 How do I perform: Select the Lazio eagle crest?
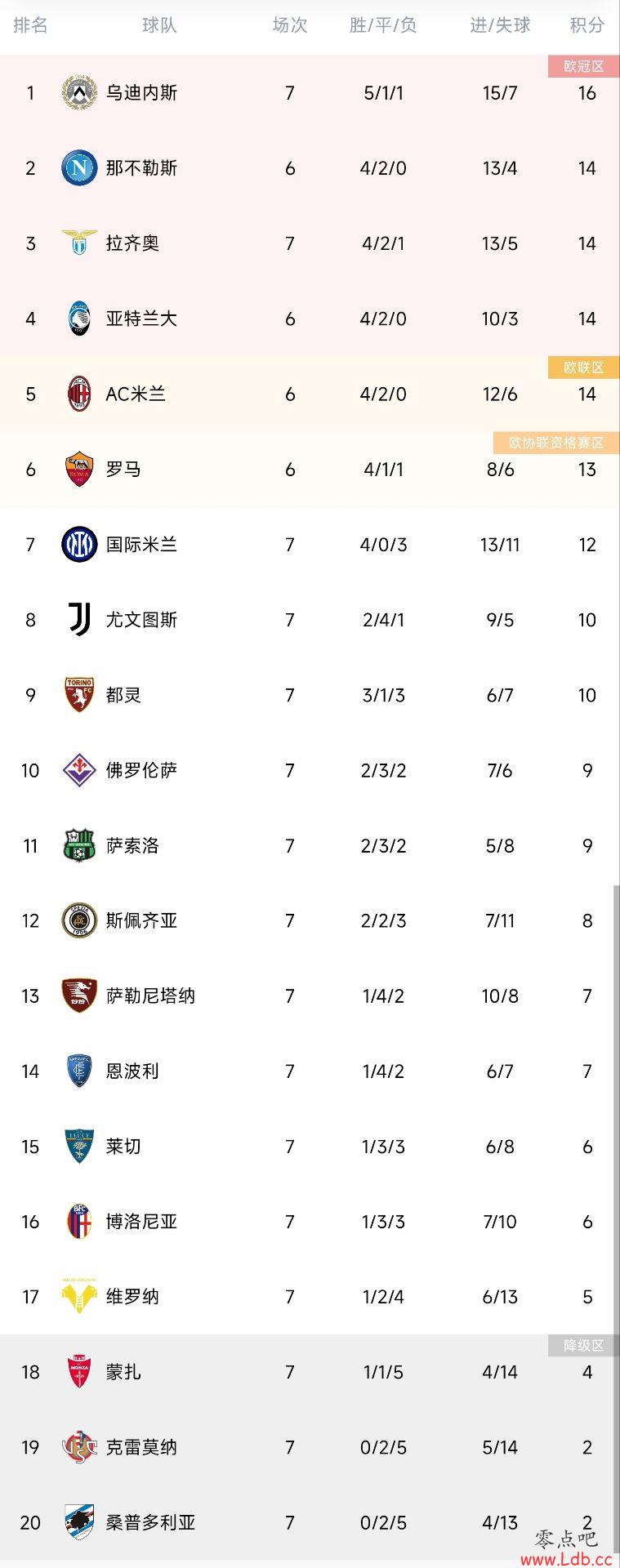coord(79,243)
